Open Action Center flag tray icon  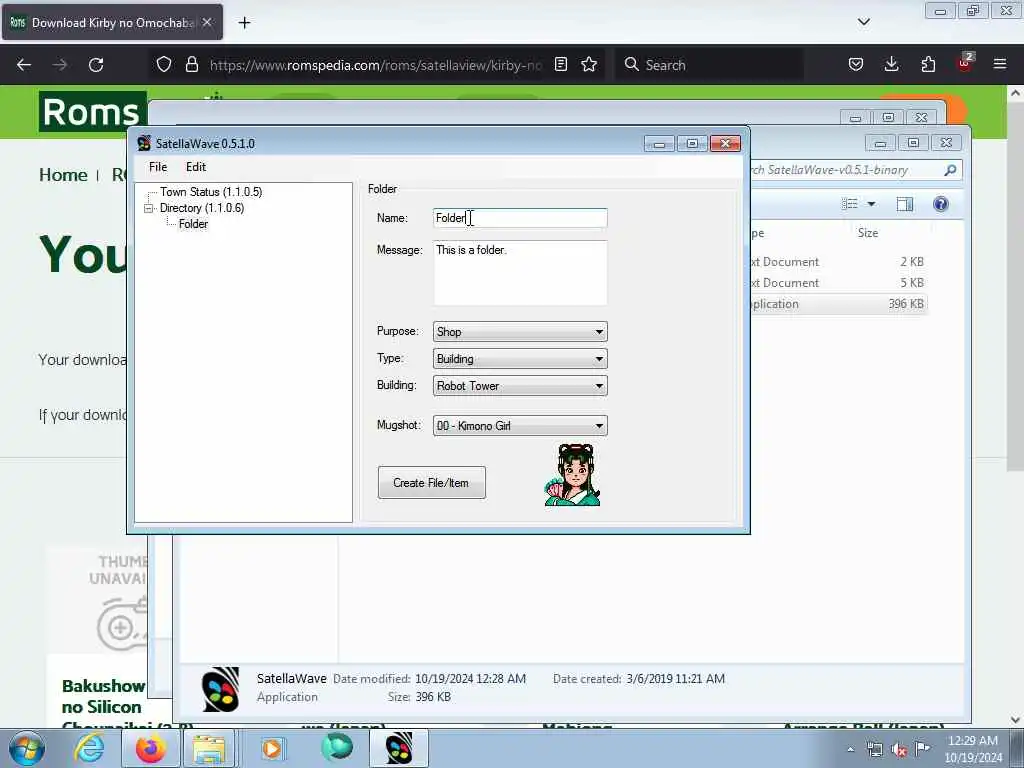click(922, 749)
